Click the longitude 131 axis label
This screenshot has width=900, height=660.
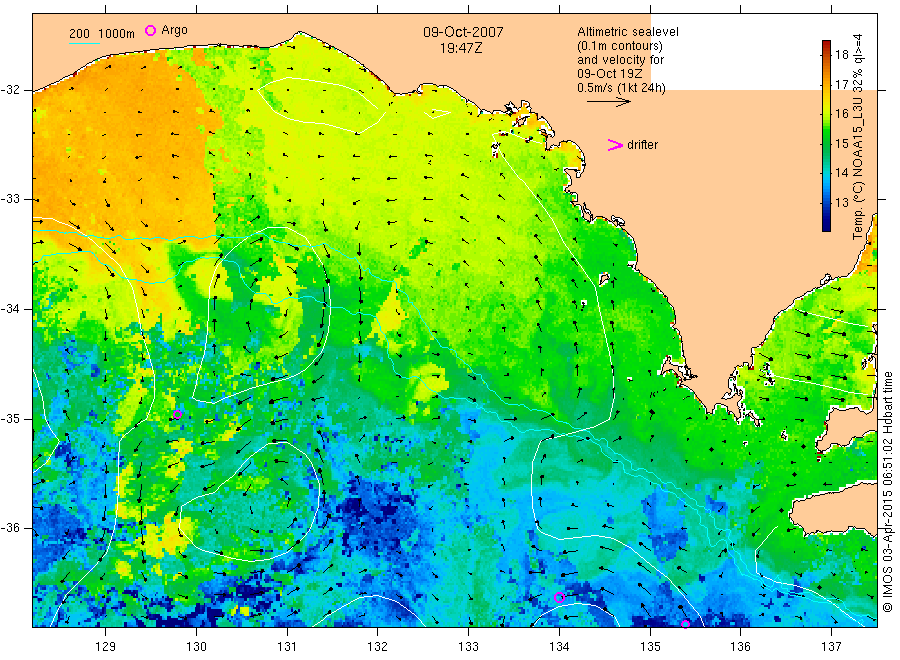[x=287, y=647]
